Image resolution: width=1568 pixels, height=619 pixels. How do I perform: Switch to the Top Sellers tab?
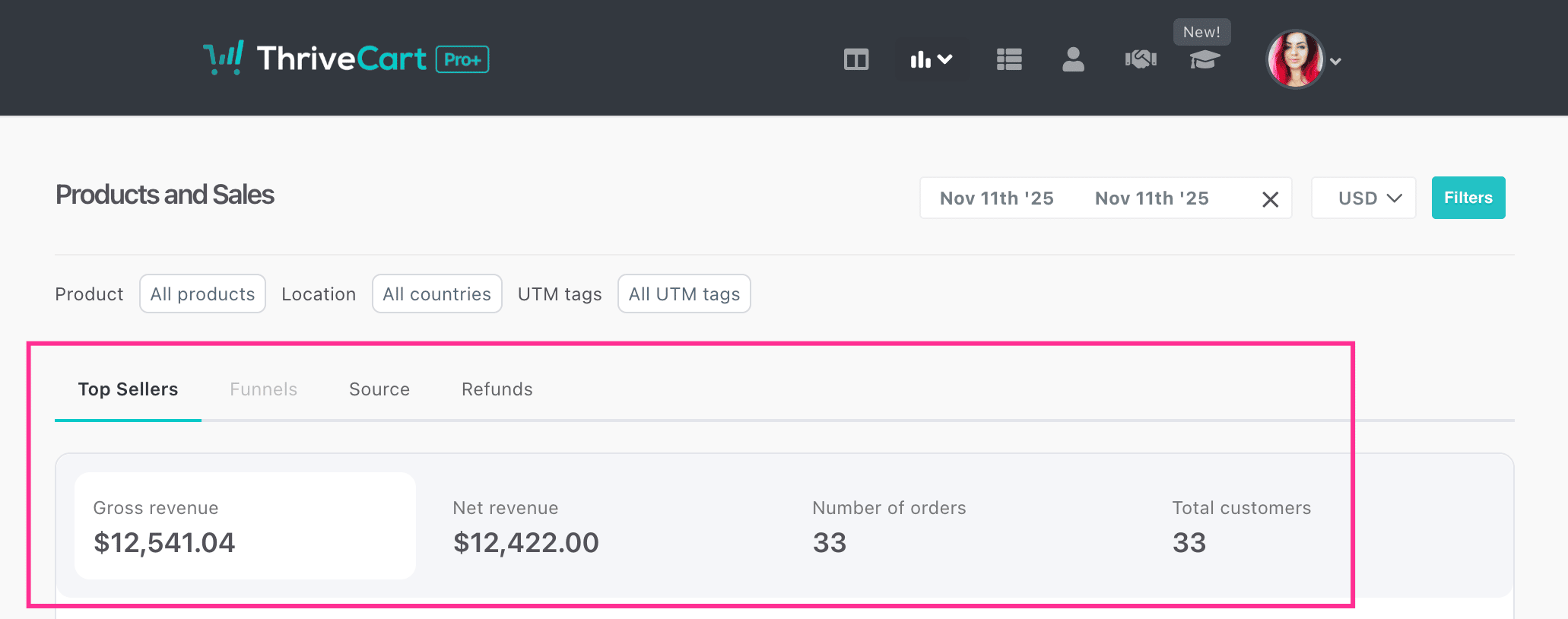pos(128,389)
